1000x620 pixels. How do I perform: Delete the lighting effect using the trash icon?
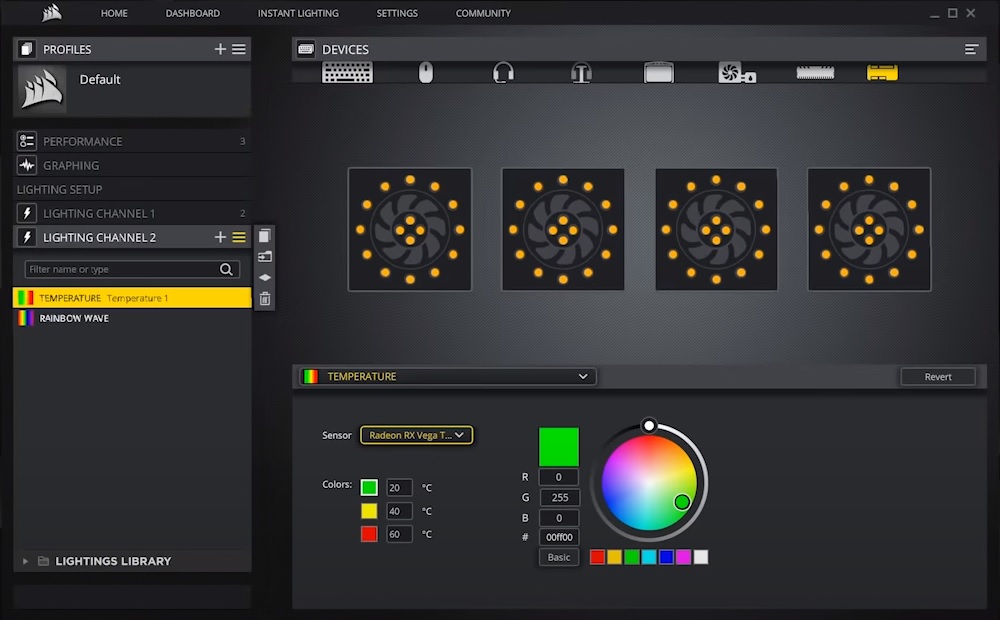(x=264, y=298)
